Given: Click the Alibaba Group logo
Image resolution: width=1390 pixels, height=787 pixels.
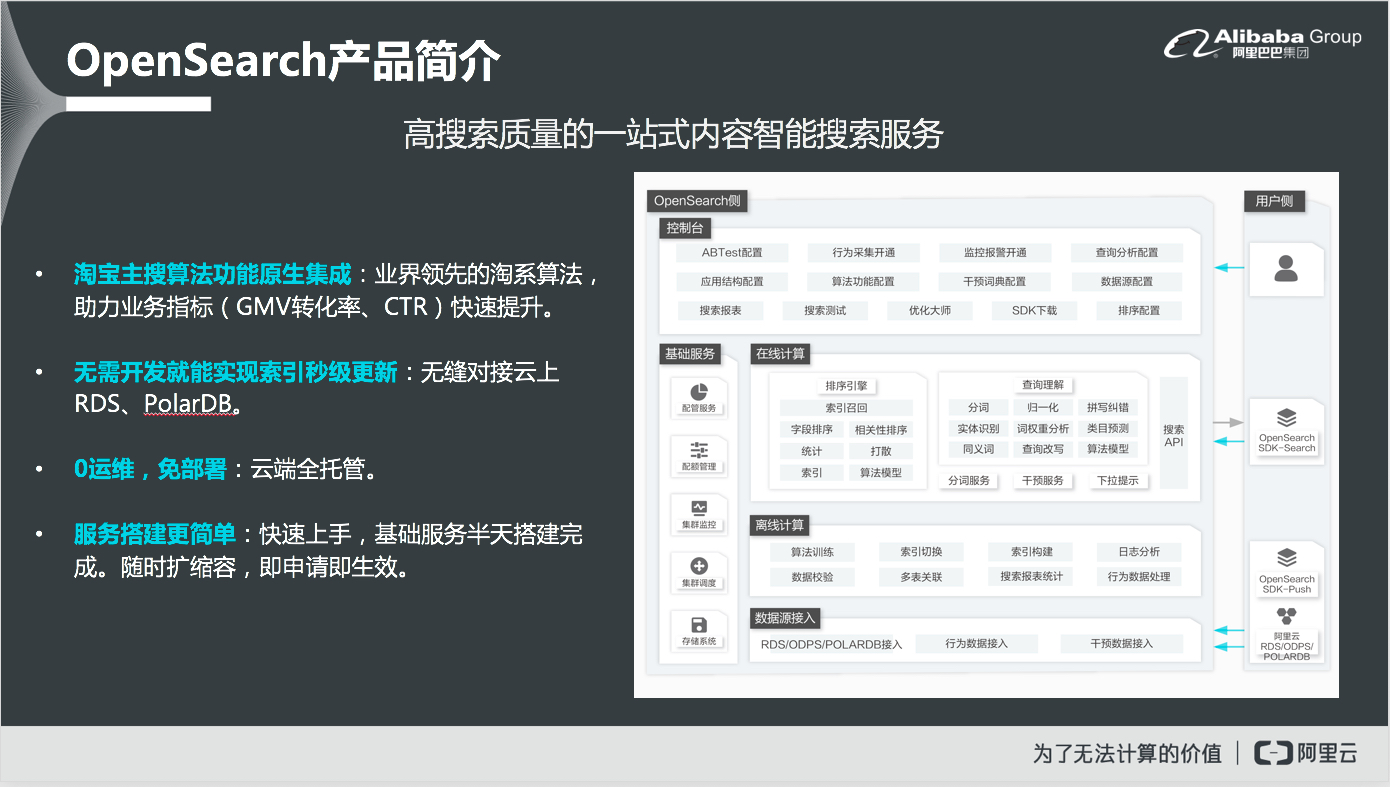Looking at the screenshot, I should [x=1262, y=43].
